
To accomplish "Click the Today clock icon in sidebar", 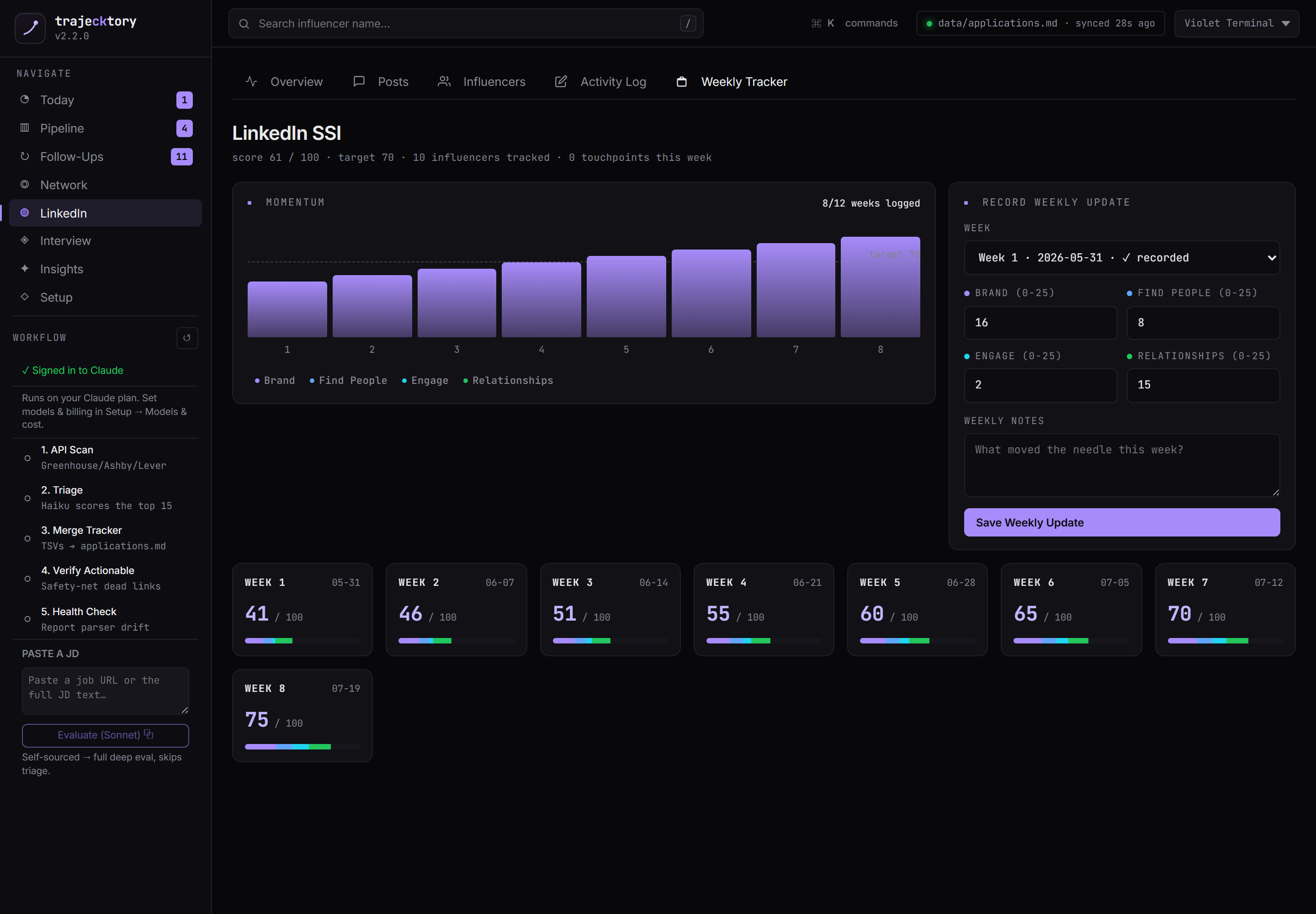I will [x=25, y=100].
